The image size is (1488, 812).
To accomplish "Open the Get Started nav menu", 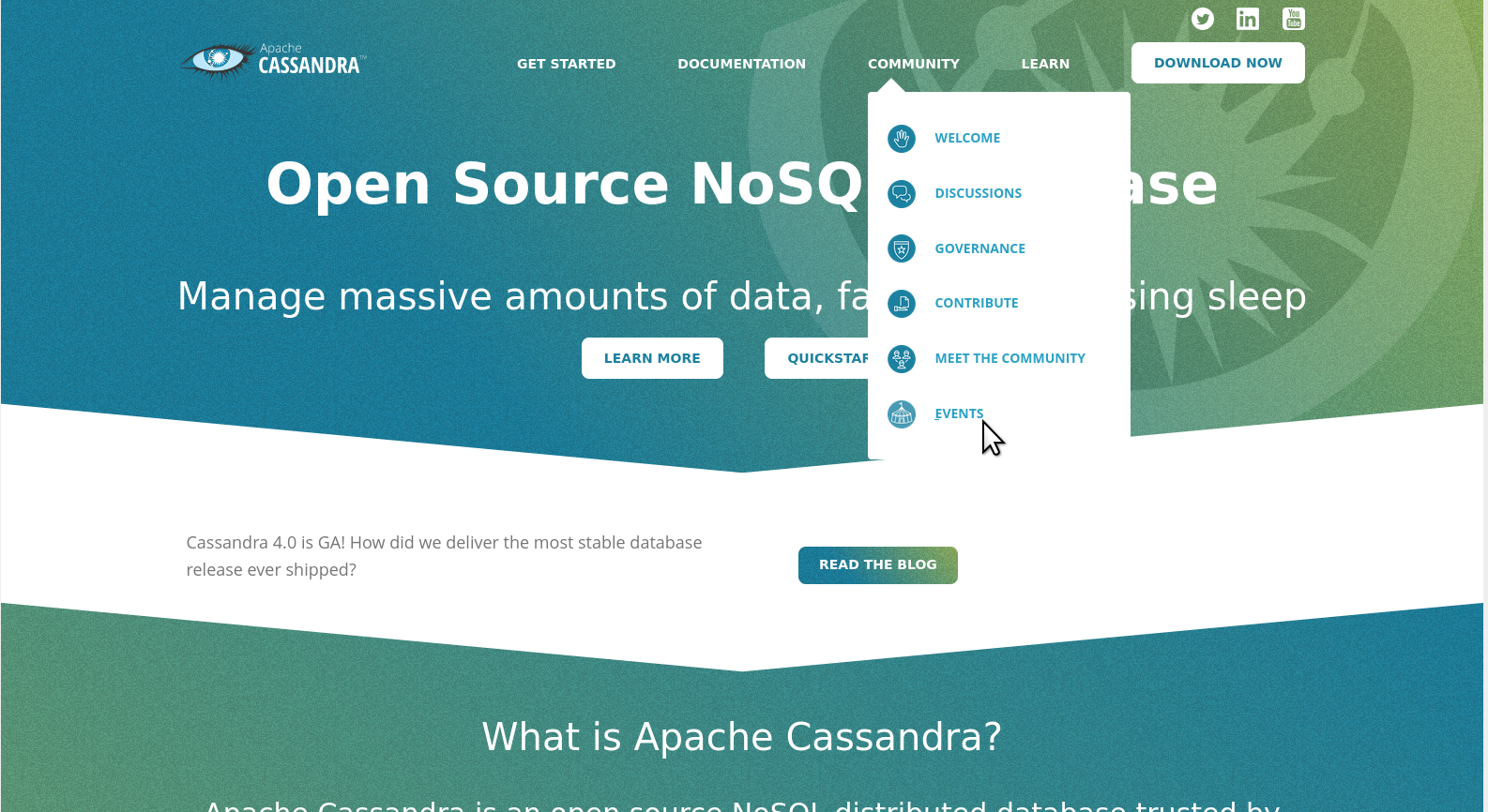I will pyautogui.click(x=566, y=64).
